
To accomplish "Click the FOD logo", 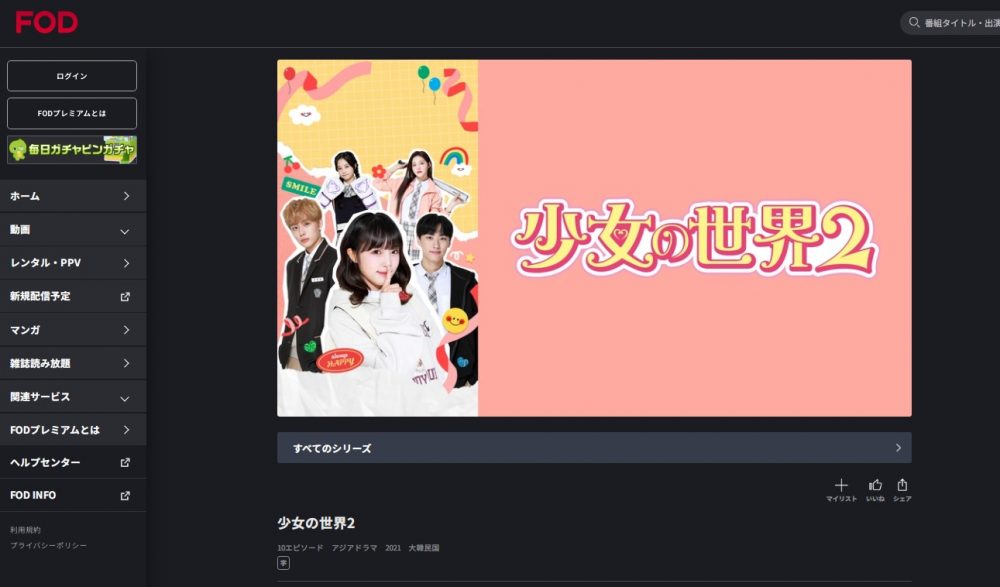I will [47, 22].
